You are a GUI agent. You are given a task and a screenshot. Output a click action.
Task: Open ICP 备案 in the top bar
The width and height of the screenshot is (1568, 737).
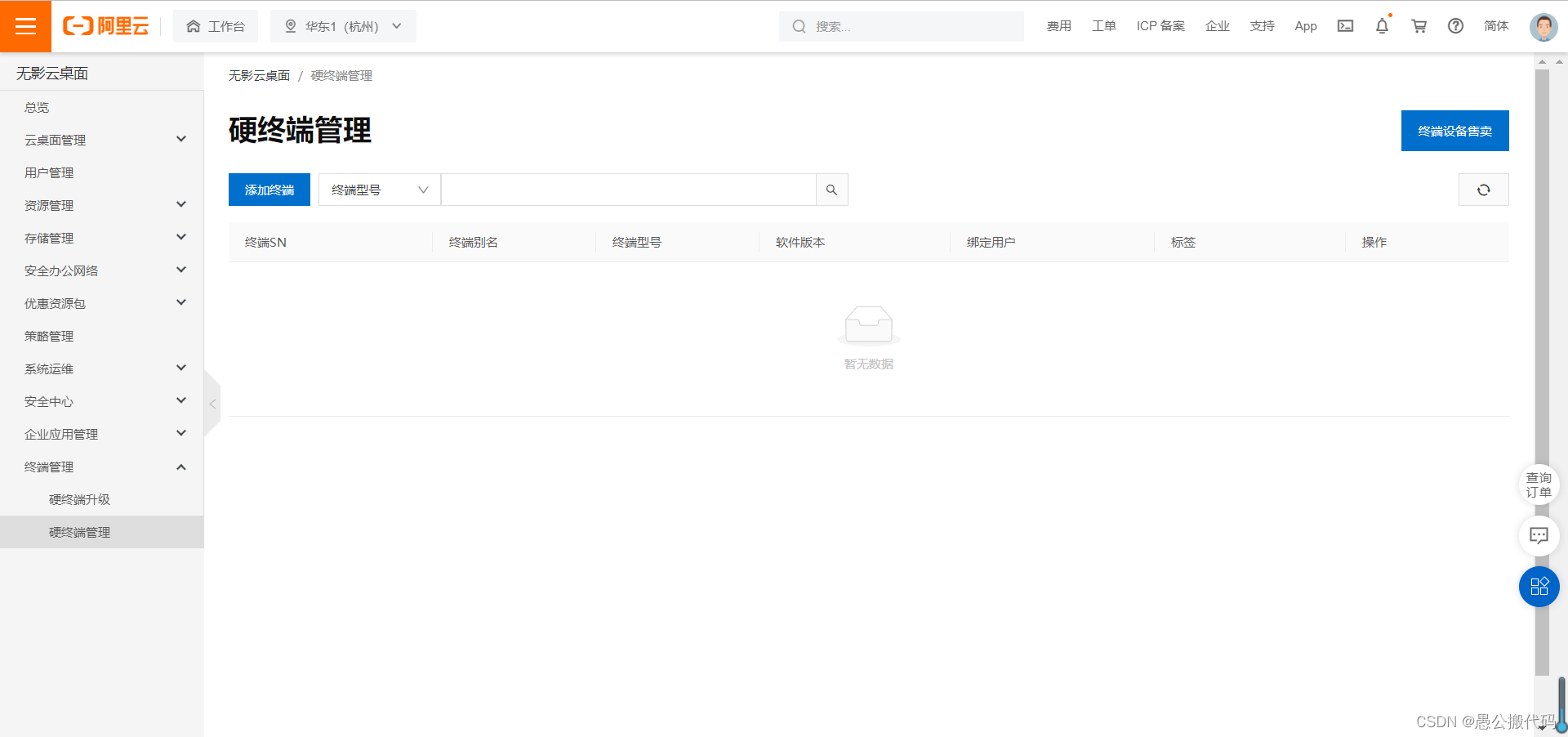click(1160, 26)
